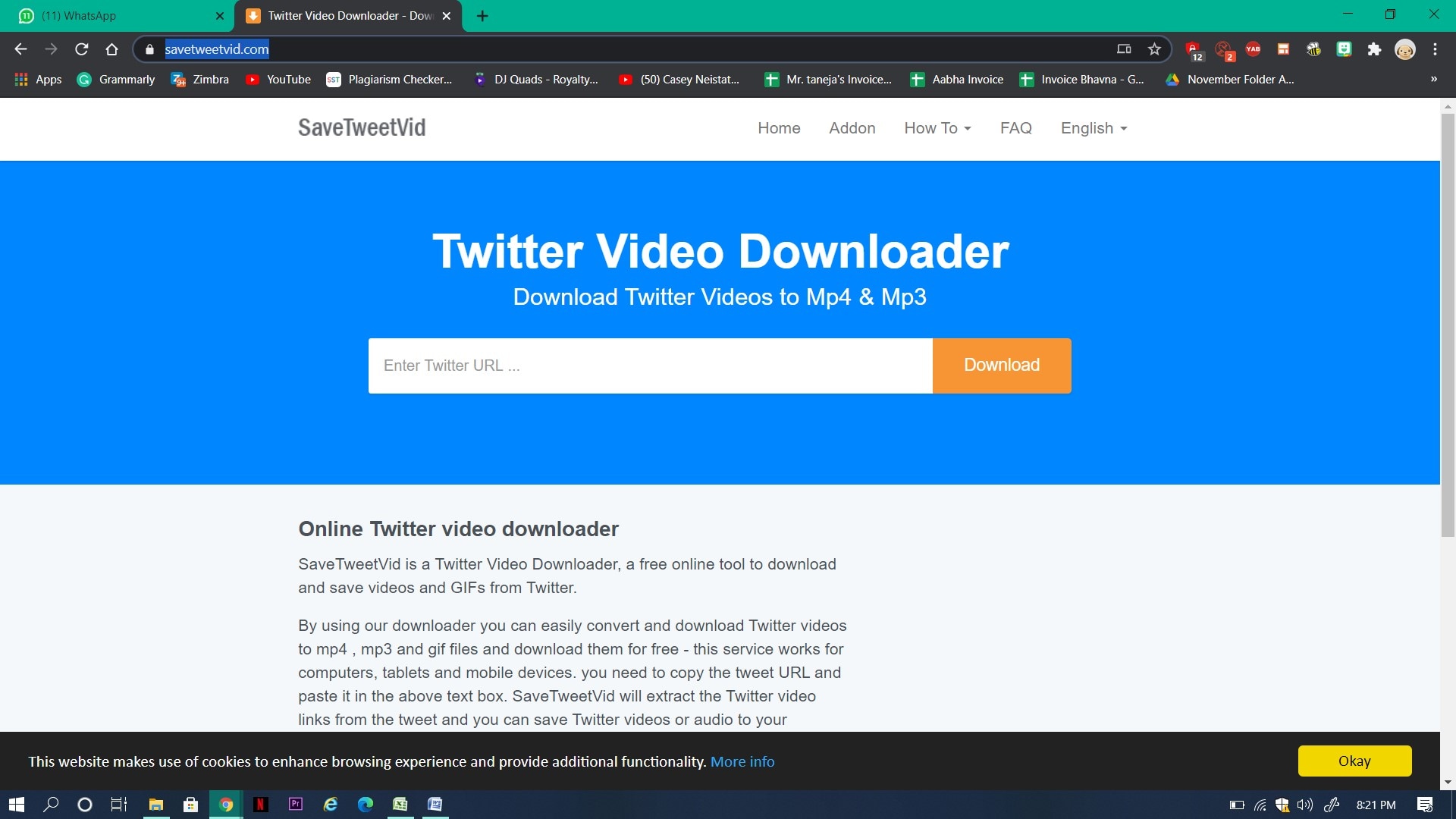Click the browser forward arrow
1456x819 pixels.
(51, 49)
